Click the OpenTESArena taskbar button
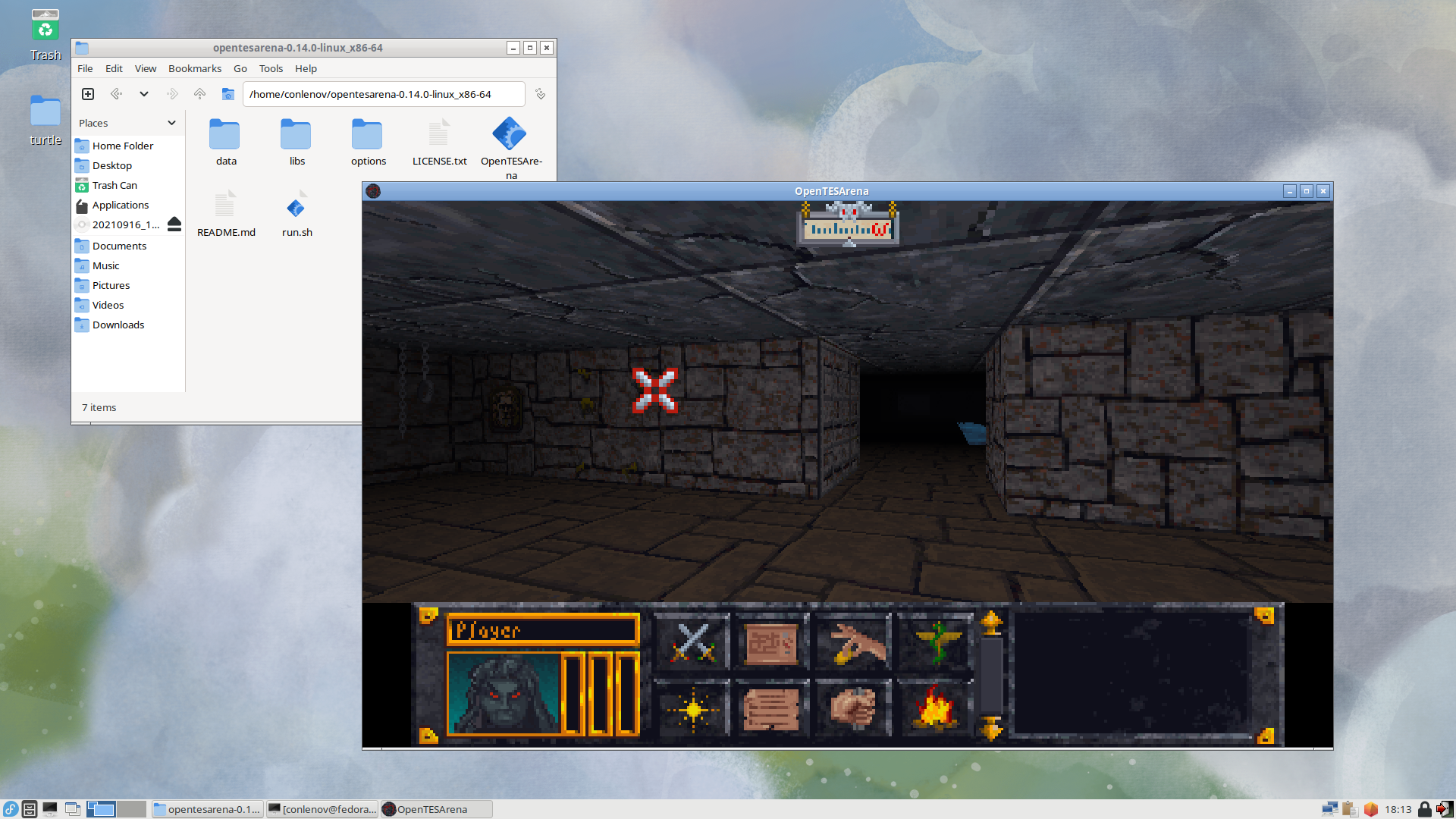This screenshot has height=819, width=1456. 437,809
